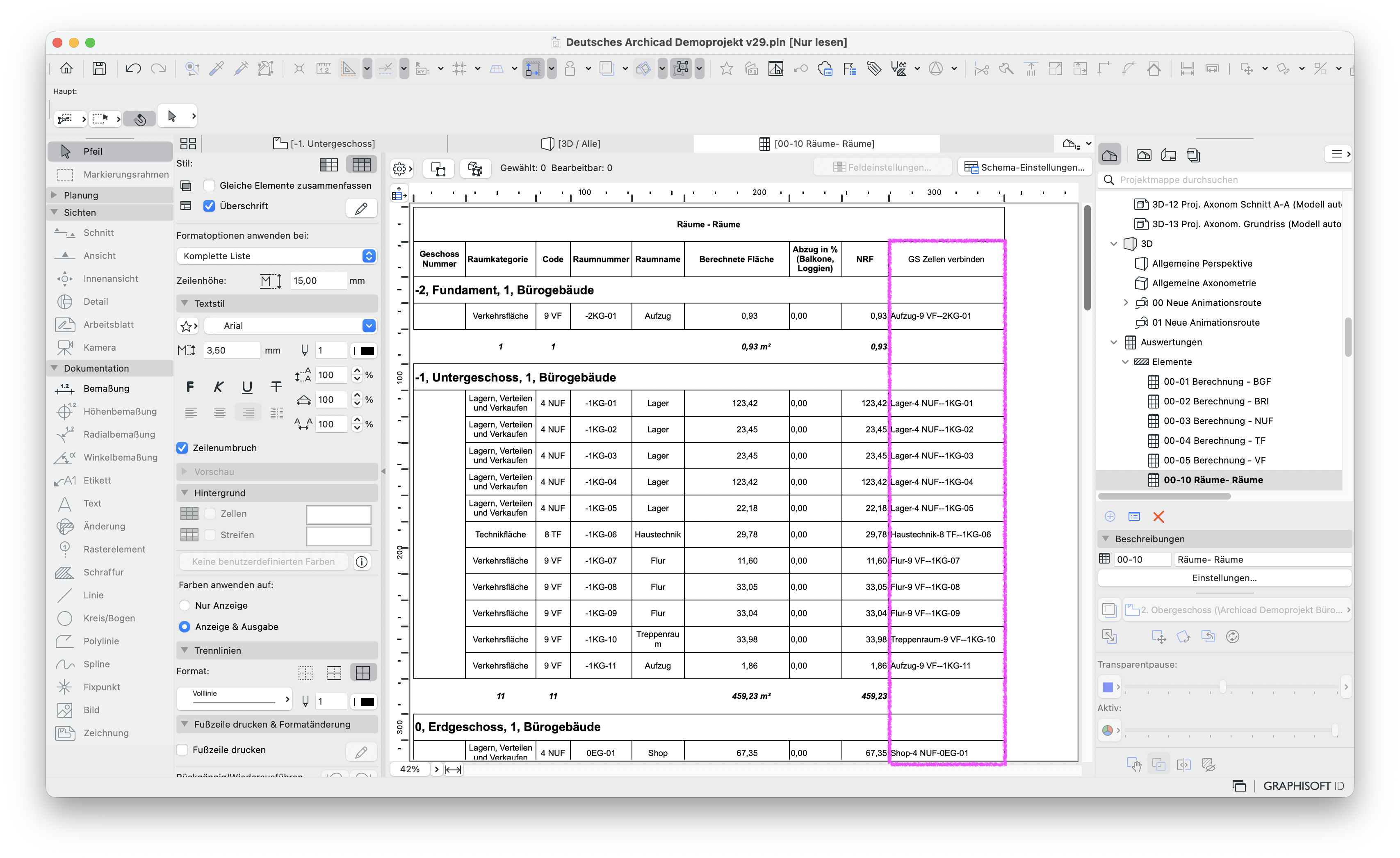Click the Fett (F) bold icon
The image size is (1400, 858).
pos(190,387)
